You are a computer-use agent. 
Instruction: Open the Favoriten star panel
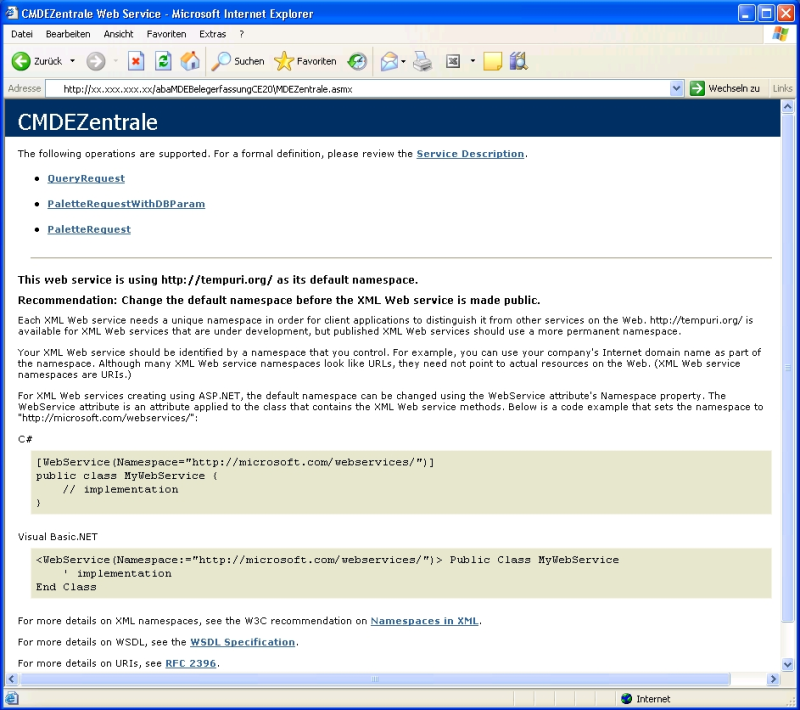coord(306,62)
